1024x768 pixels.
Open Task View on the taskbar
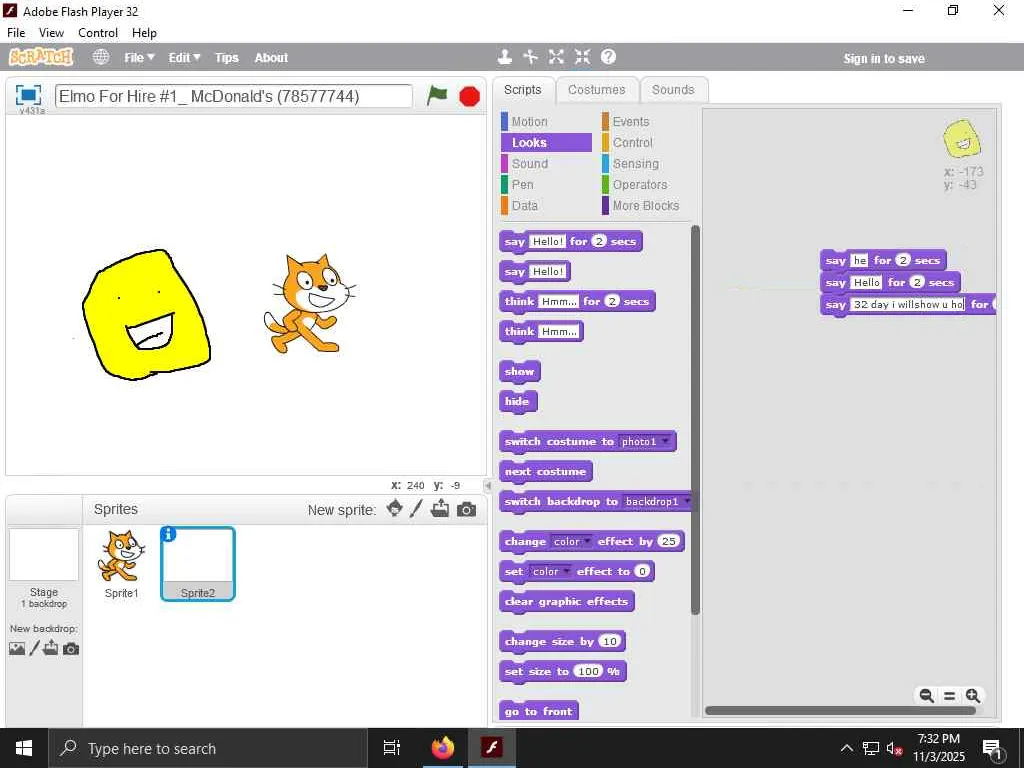tap(391, 748)
